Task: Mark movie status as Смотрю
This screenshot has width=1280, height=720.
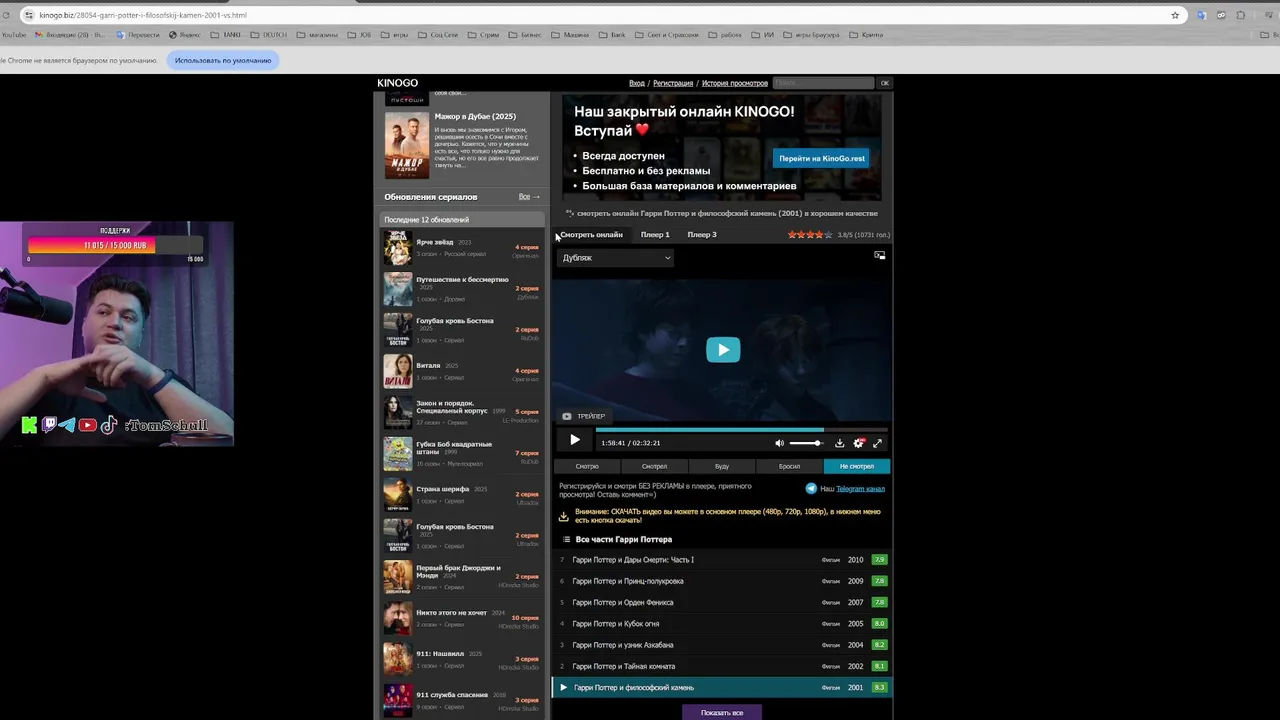Action: [587, 466]
